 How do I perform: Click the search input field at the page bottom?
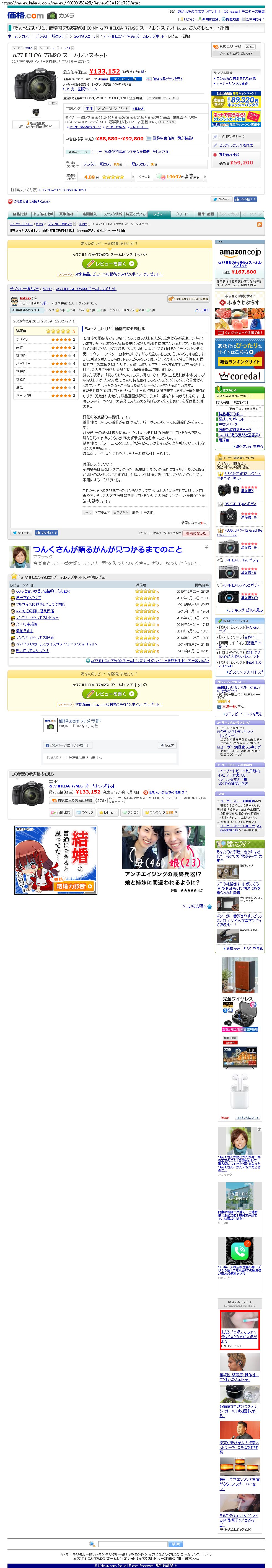132,1544
